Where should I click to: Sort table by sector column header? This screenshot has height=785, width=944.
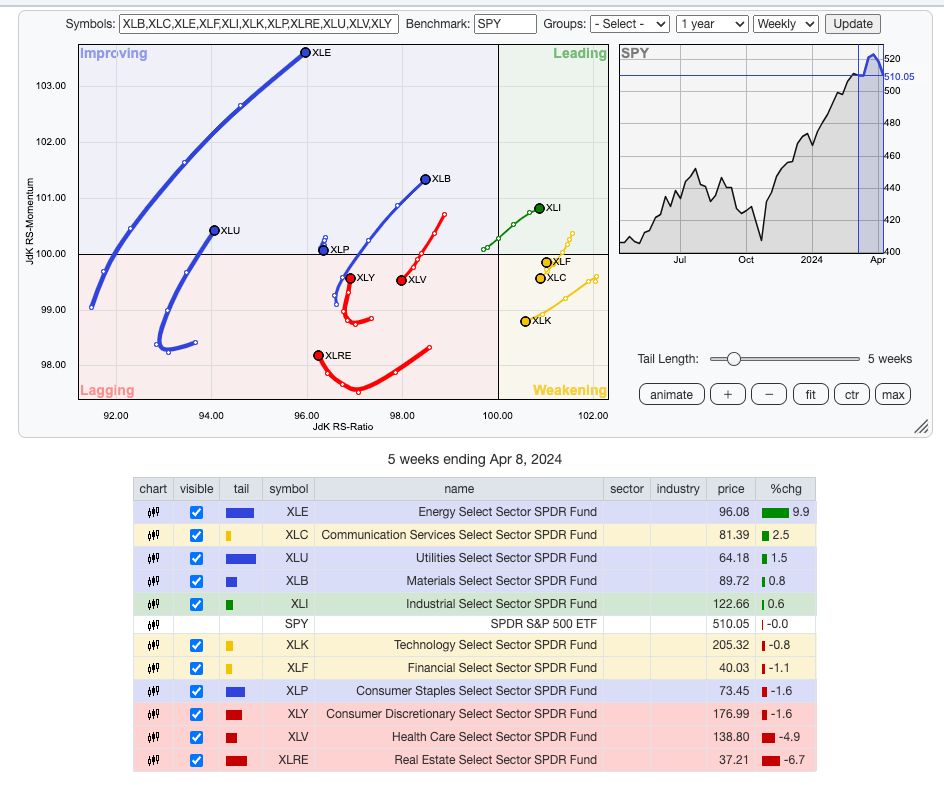point(627,489)
